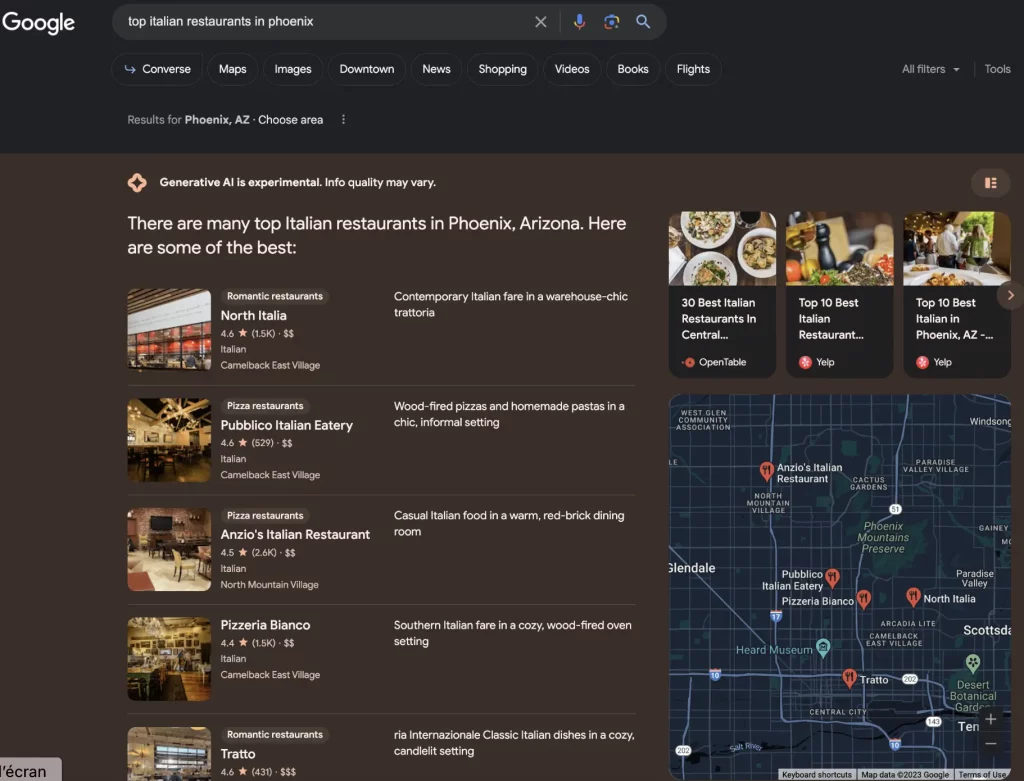Switch to the News tab
The width and height of the screenshot is (1024, 781).
coord(436,69)
